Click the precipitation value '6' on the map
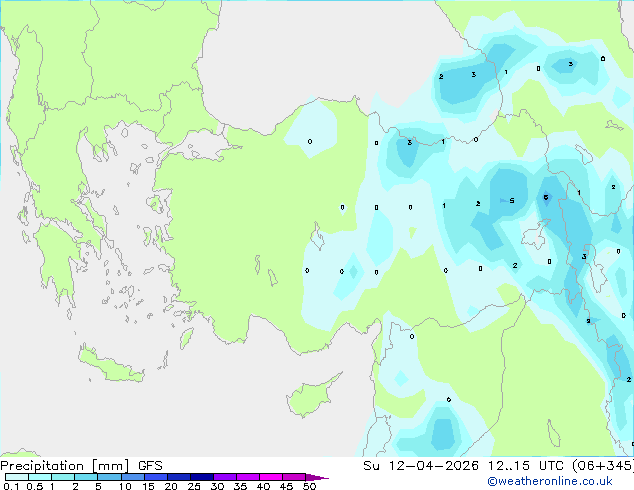Image resolution: width=634 pixels, height=490 pixels. pyautogui.click(x=546, y=197)
